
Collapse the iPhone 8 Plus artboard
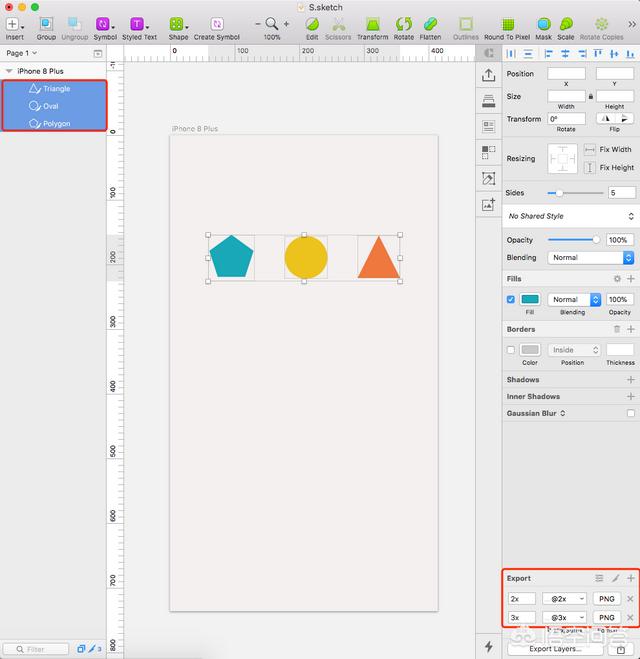pos(9,71)
